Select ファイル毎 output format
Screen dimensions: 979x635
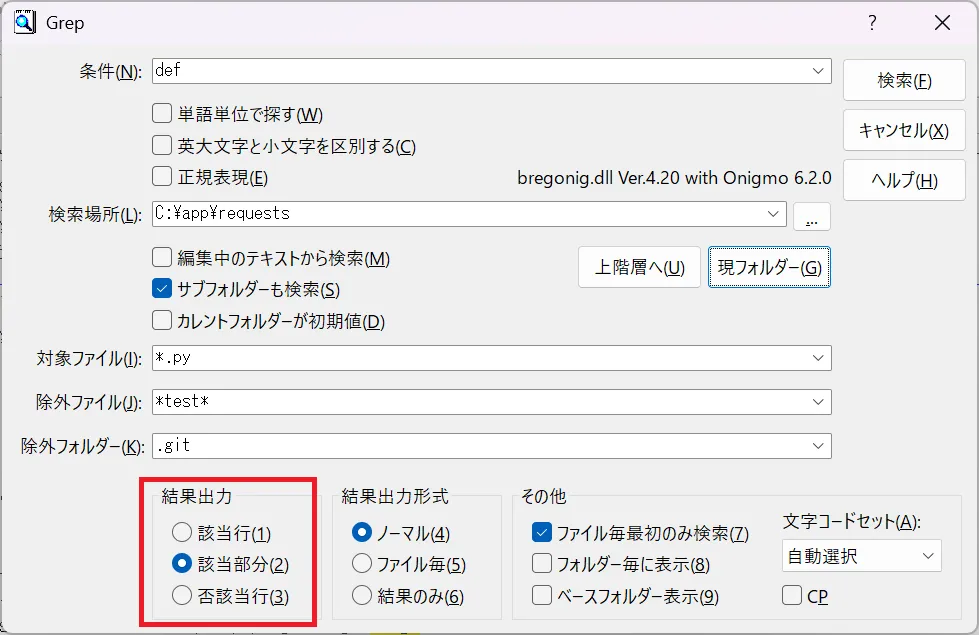(362, 565)
